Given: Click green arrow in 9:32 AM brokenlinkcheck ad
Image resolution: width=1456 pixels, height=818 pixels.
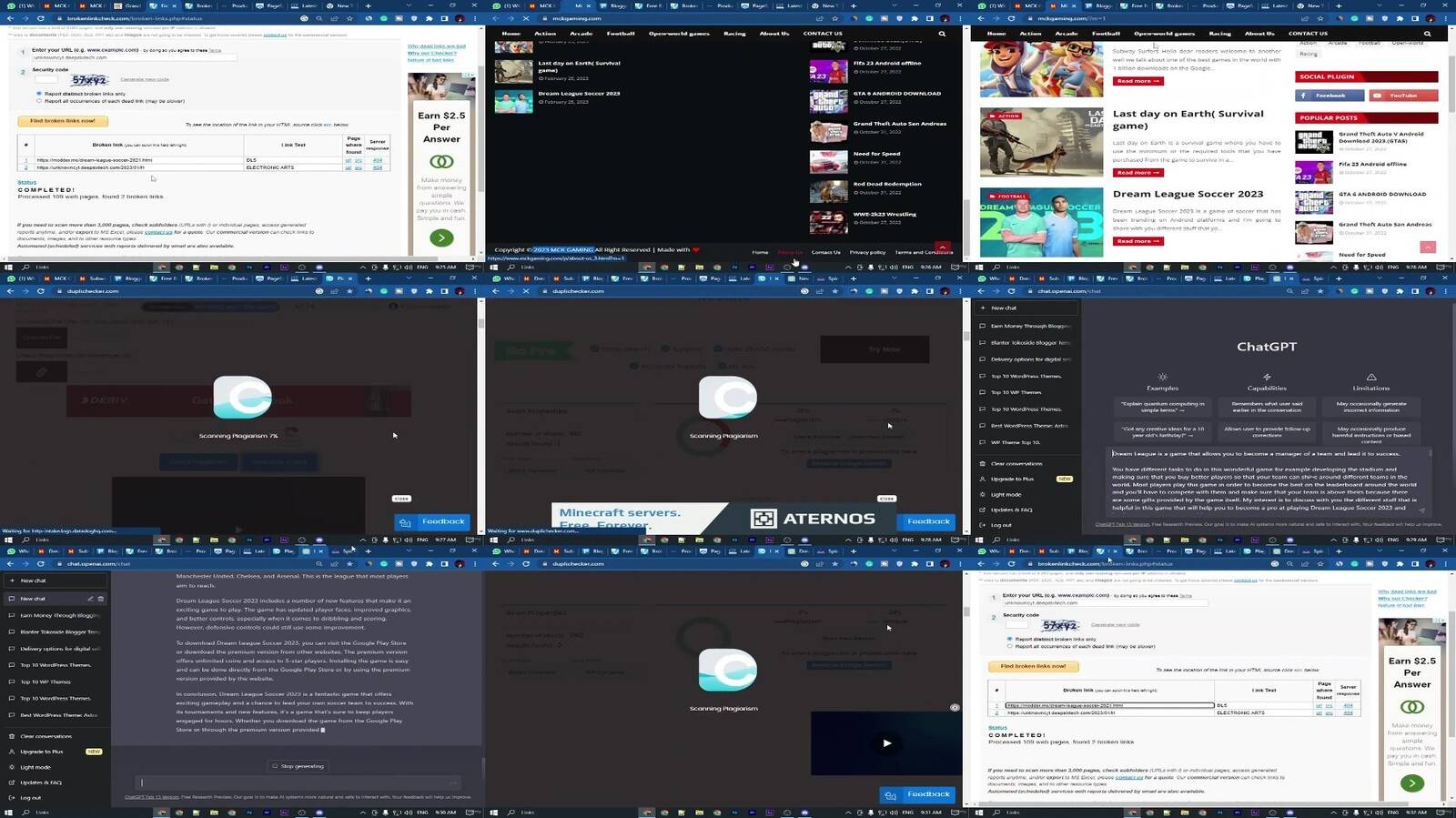Looking at the screenshot, I should tap(1412, 783).
